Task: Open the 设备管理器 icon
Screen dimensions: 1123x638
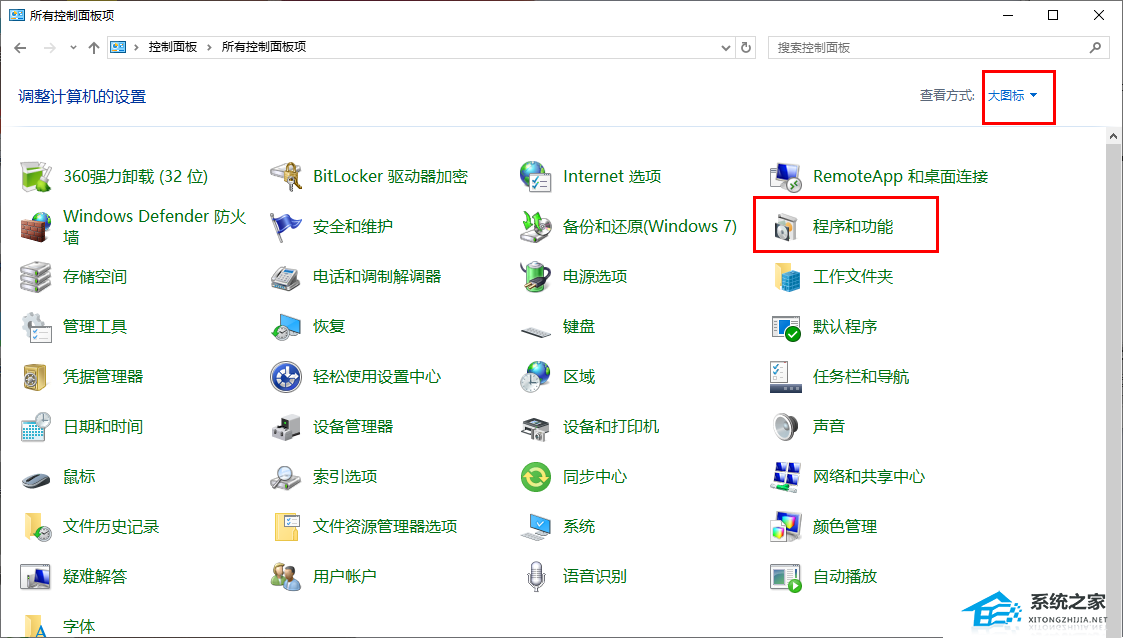Action: pos(286,427)
